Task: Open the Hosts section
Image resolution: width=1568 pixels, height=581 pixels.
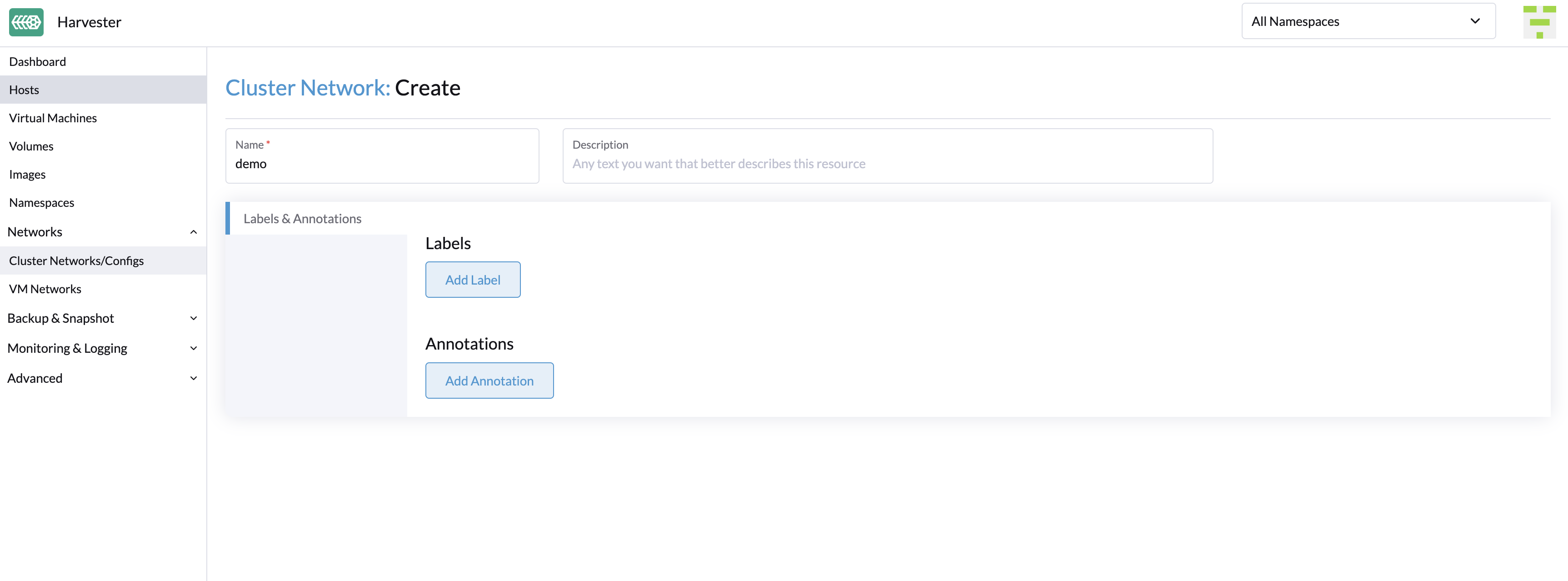Action: click(25, 89)
